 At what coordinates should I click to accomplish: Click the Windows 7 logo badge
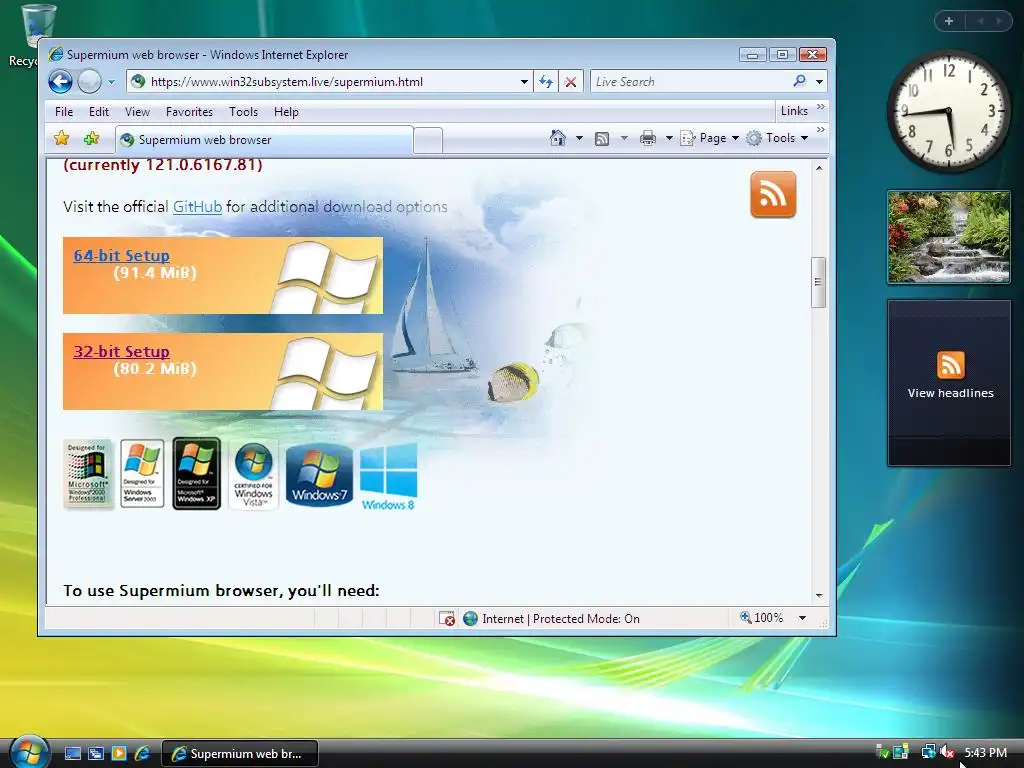click(x=319, y=475)
